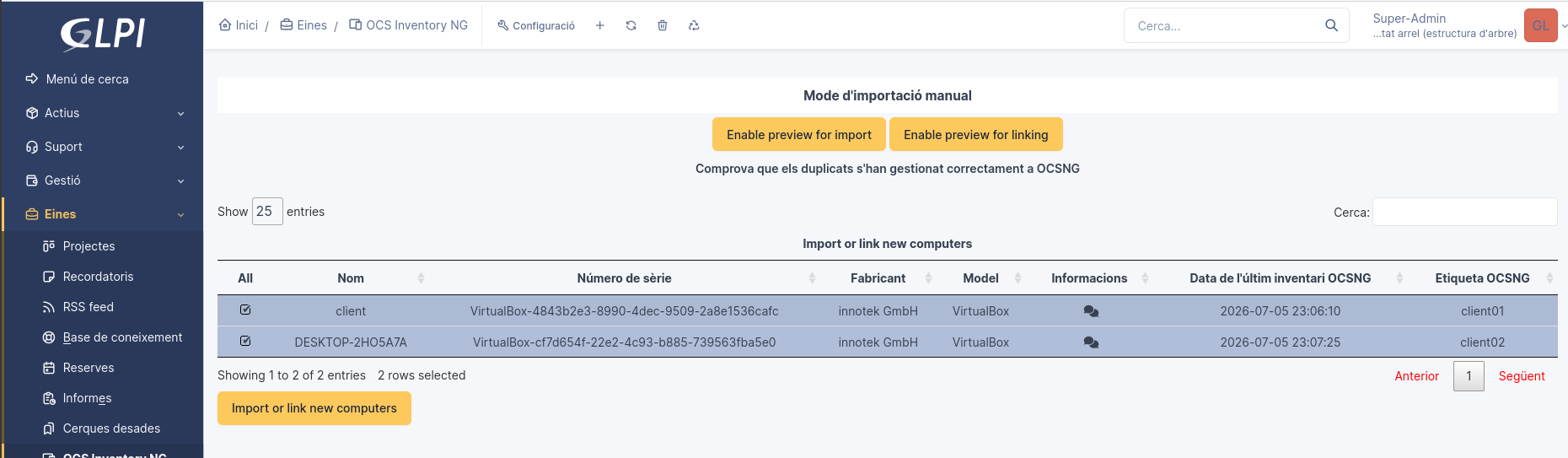The image size is (1568, 458).
Task: Click the magnifier search icon
Action: point(1332,25)
